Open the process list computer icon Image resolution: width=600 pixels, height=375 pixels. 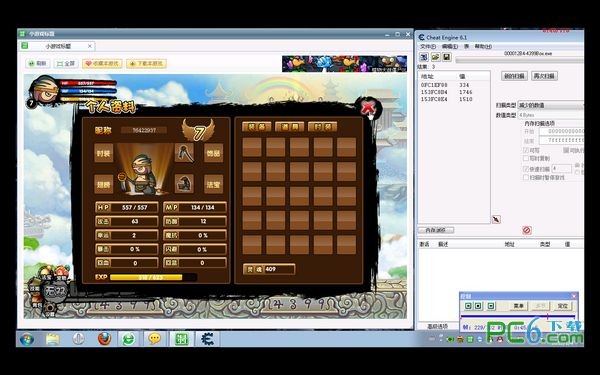pos(424,57)
